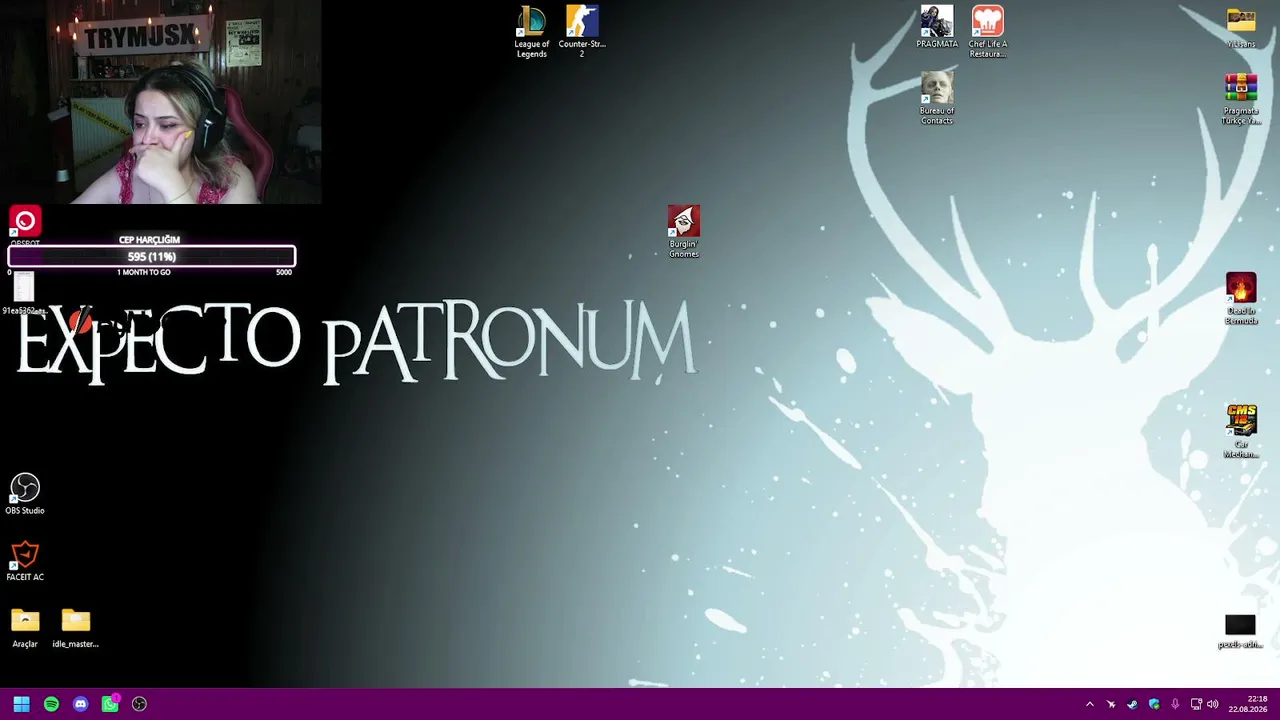Select the Bureau of Contacts icon
The width and height of the screenshot is (1280, 720).
[937, 98]
